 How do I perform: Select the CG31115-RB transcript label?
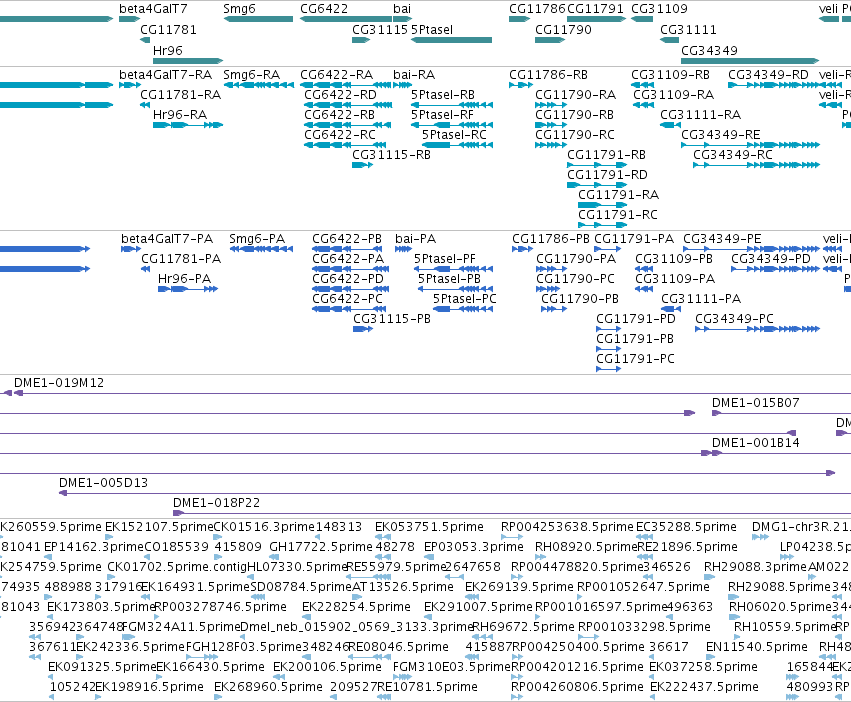click(x=391, y=155)
